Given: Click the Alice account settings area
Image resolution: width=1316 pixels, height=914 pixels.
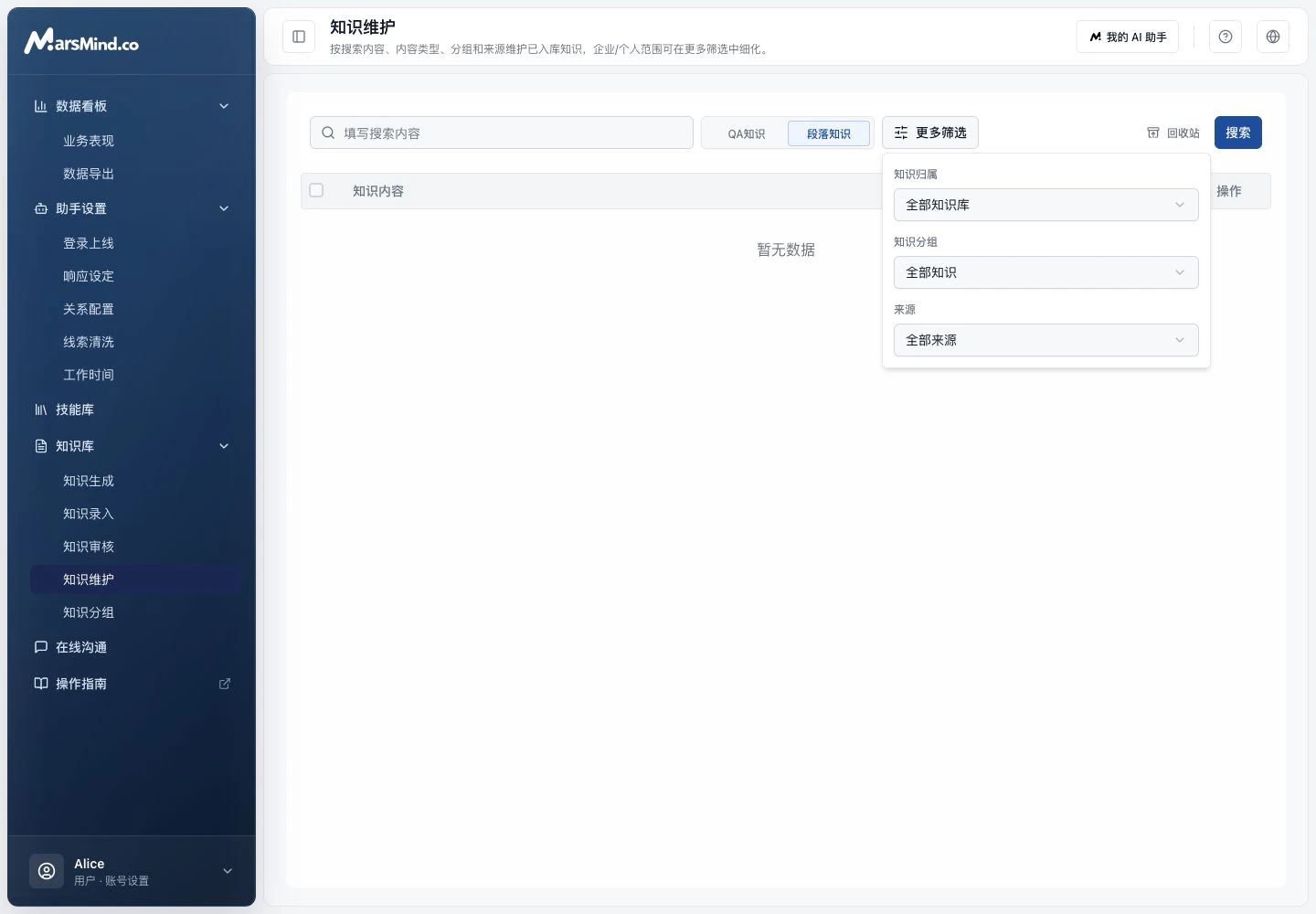Looking at the screenshot, I should (132, 871).
